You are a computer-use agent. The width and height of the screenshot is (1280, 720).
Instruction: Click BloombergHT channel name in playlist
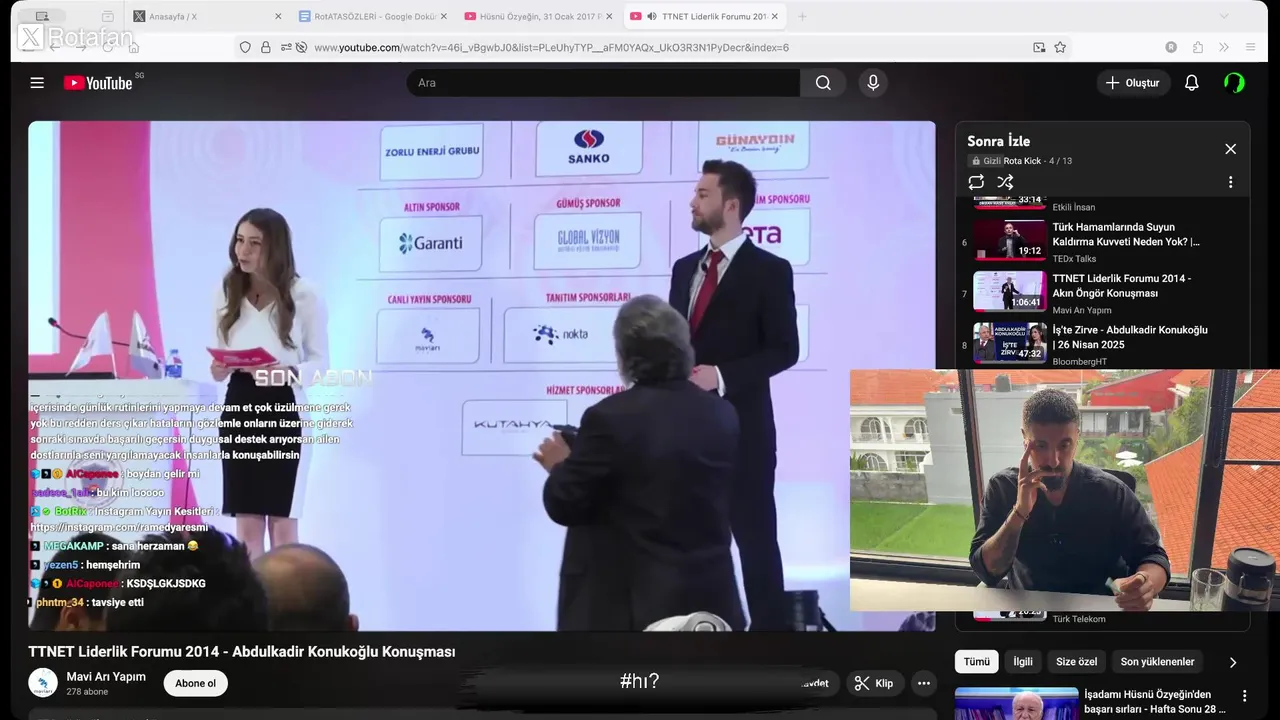1080,362
